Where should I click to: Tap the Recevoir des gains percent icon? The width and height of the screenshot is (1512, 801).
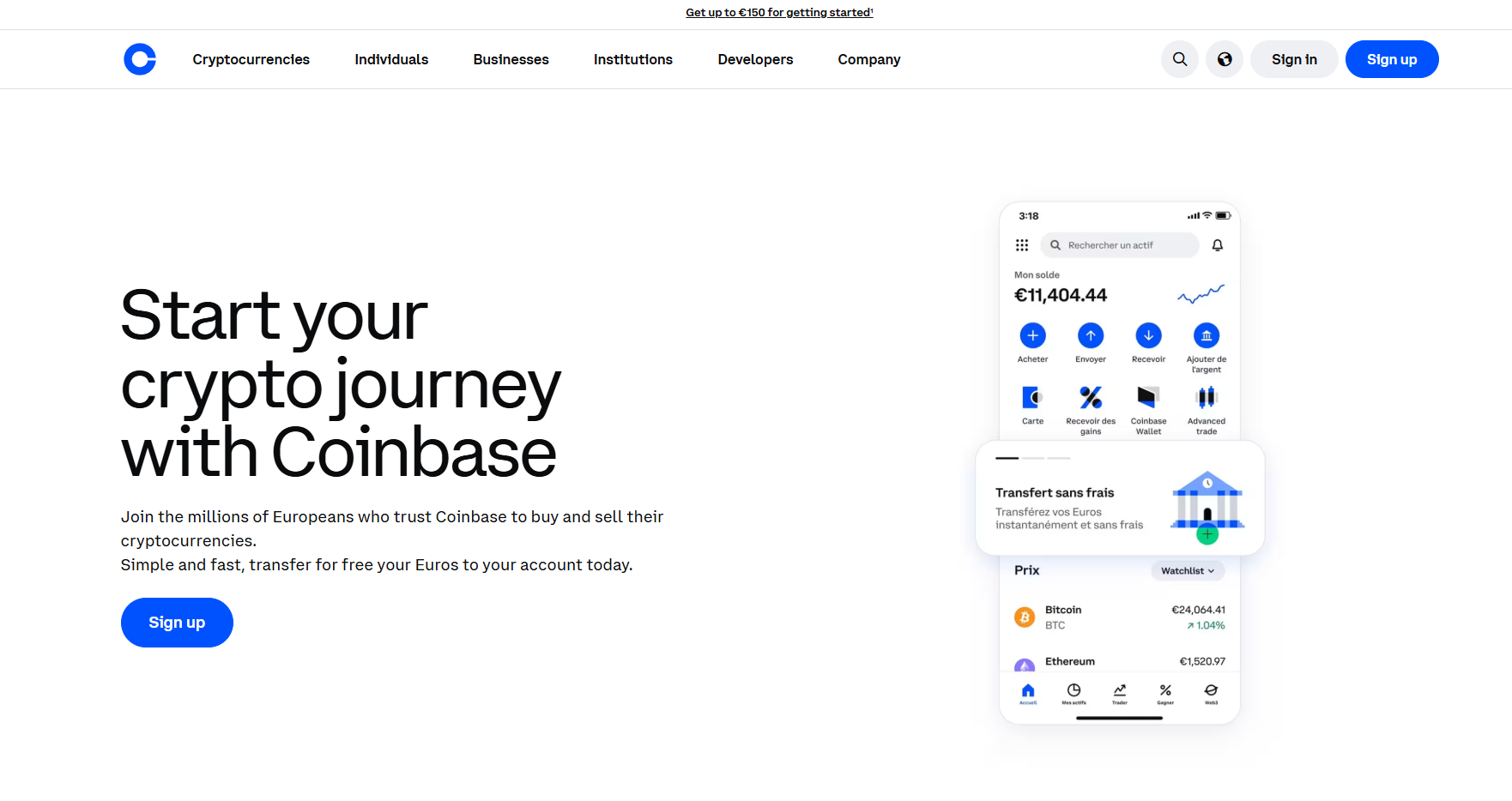tap(1091, 397)
